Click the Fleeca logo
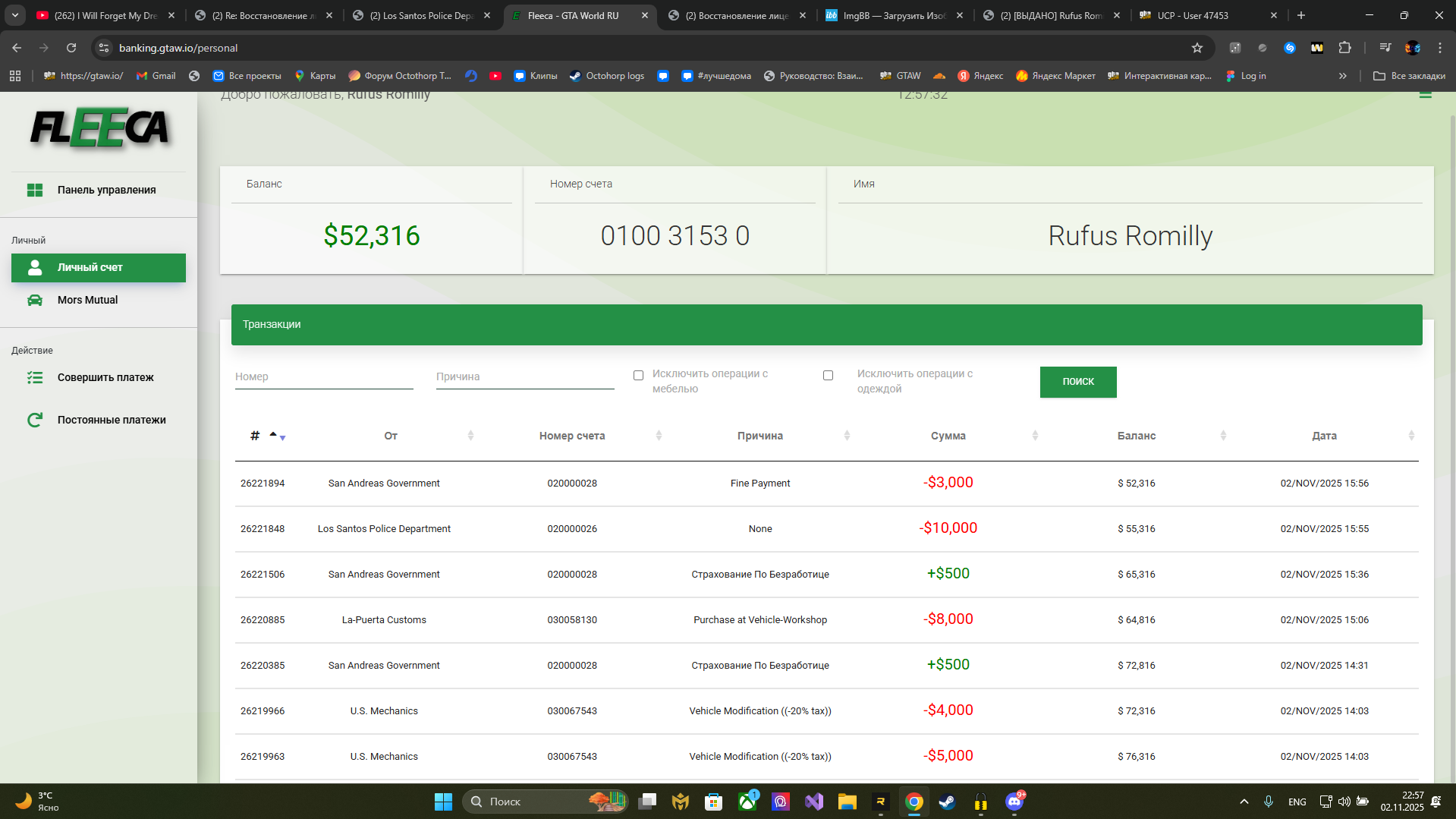The width and height of the screenshot is (1456, 819). tap(99, 128)
